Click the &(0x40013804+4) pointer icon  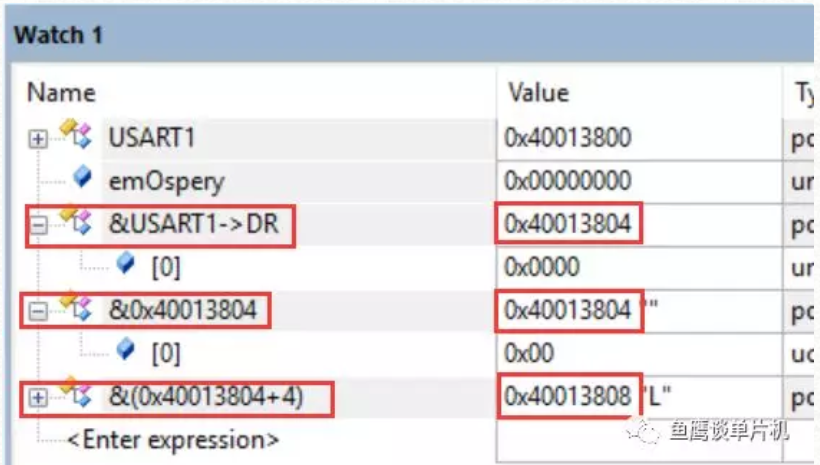tap(76, 393)
